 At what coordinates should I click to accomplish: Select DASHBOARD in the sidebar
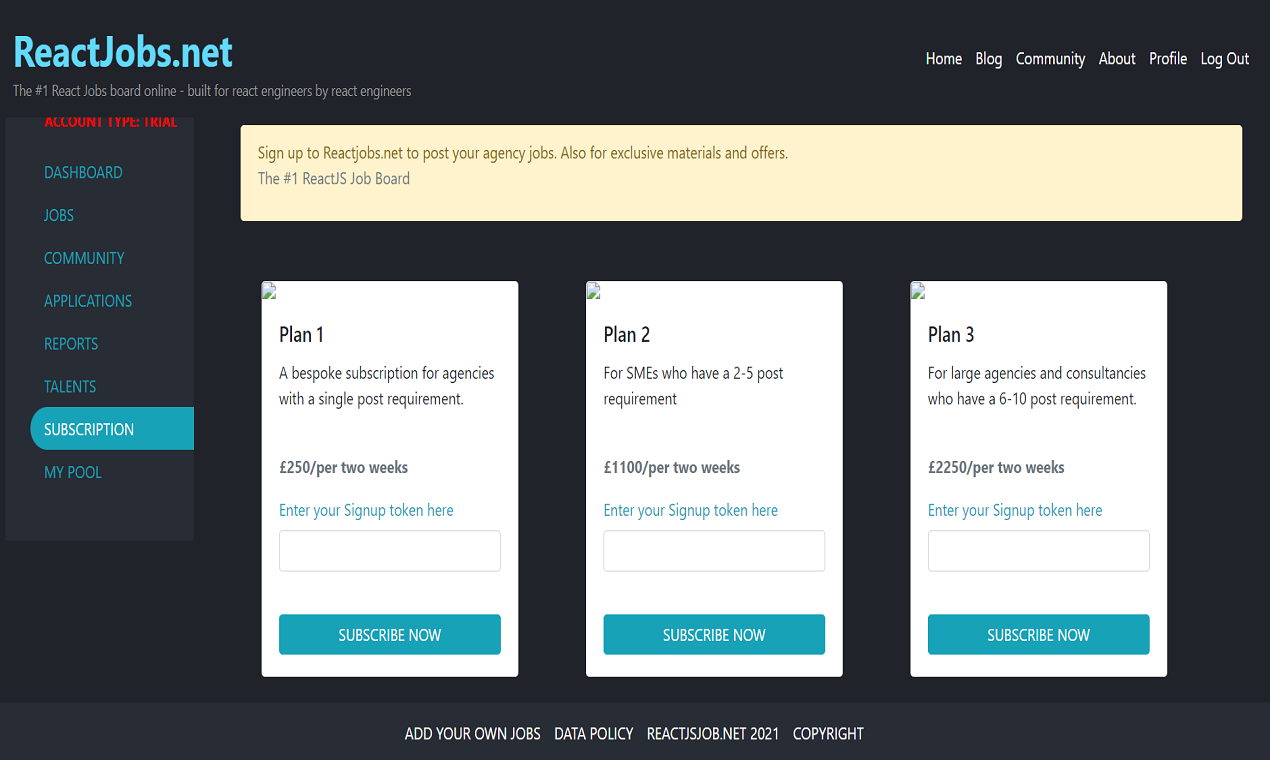coord(83,173)
